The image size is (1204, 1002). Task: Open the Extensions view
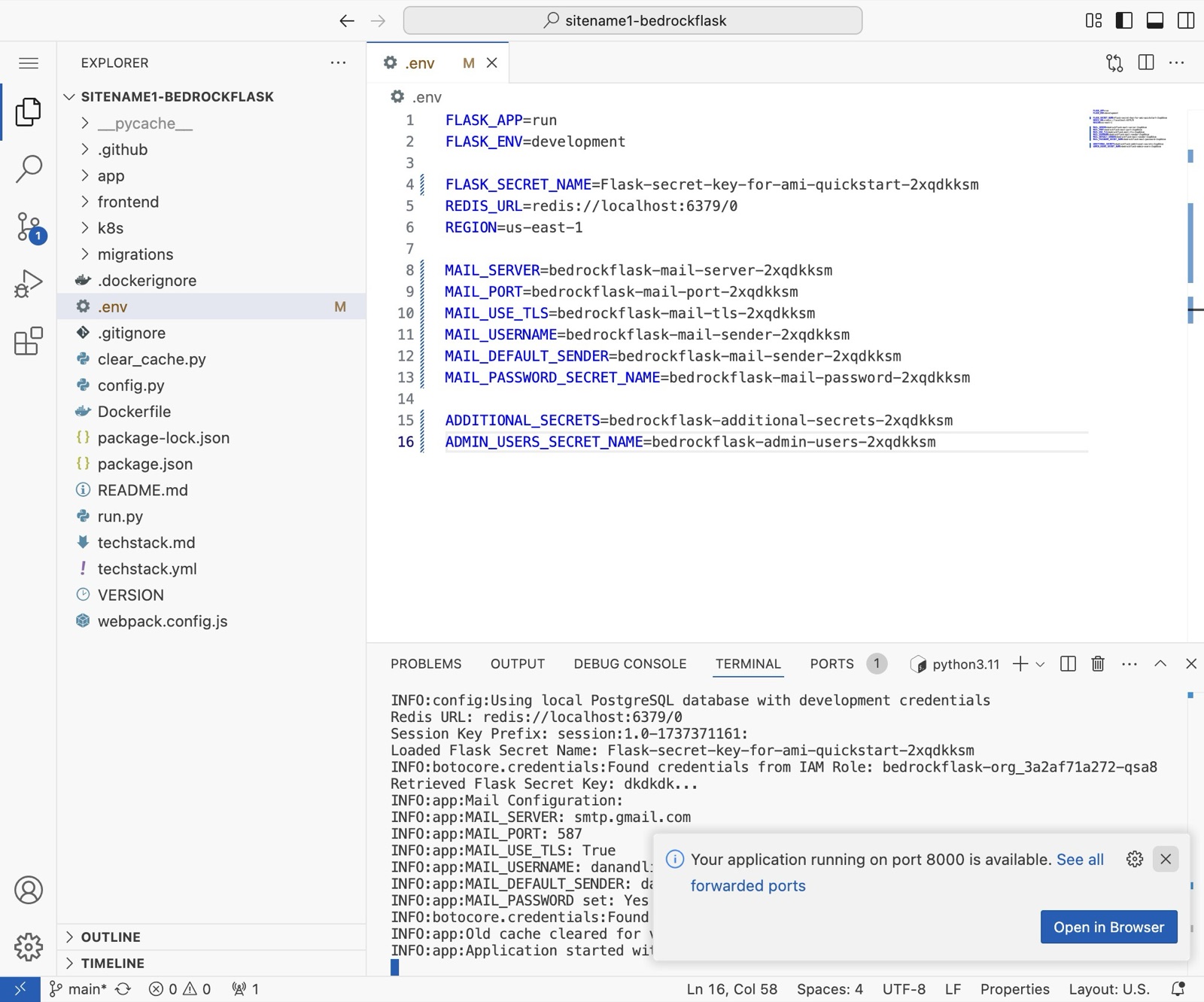coord(29,341)
